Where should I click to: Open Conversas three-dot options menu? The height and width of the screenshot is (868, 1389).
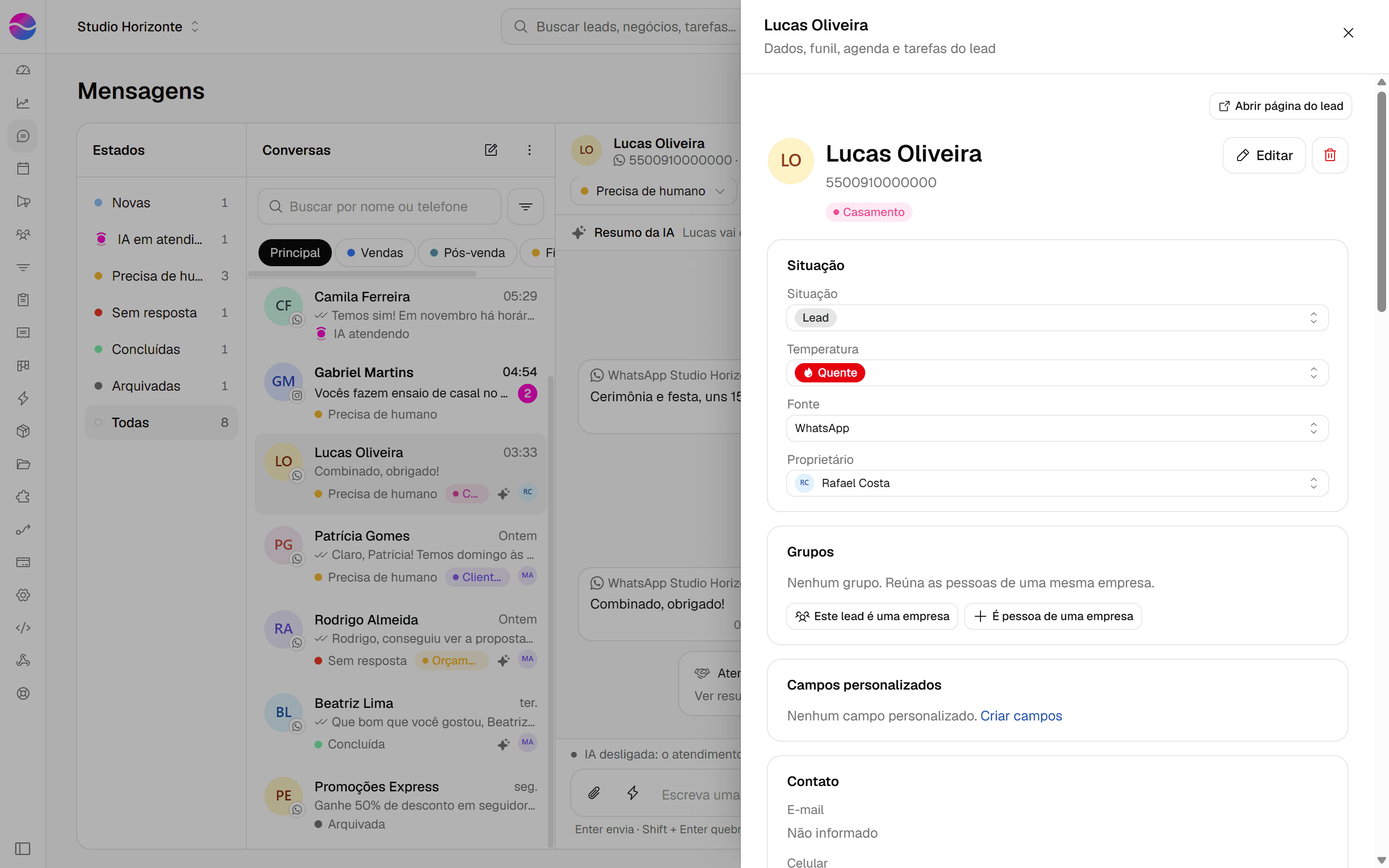click(529, 150)
